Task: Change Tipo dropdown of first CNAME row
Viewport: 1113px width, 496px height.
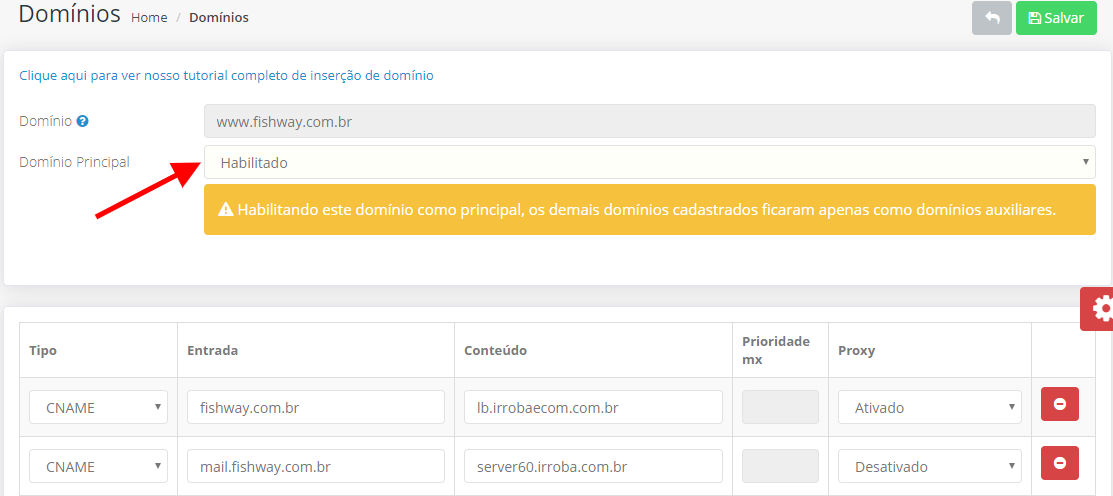Action: point(99,407)
